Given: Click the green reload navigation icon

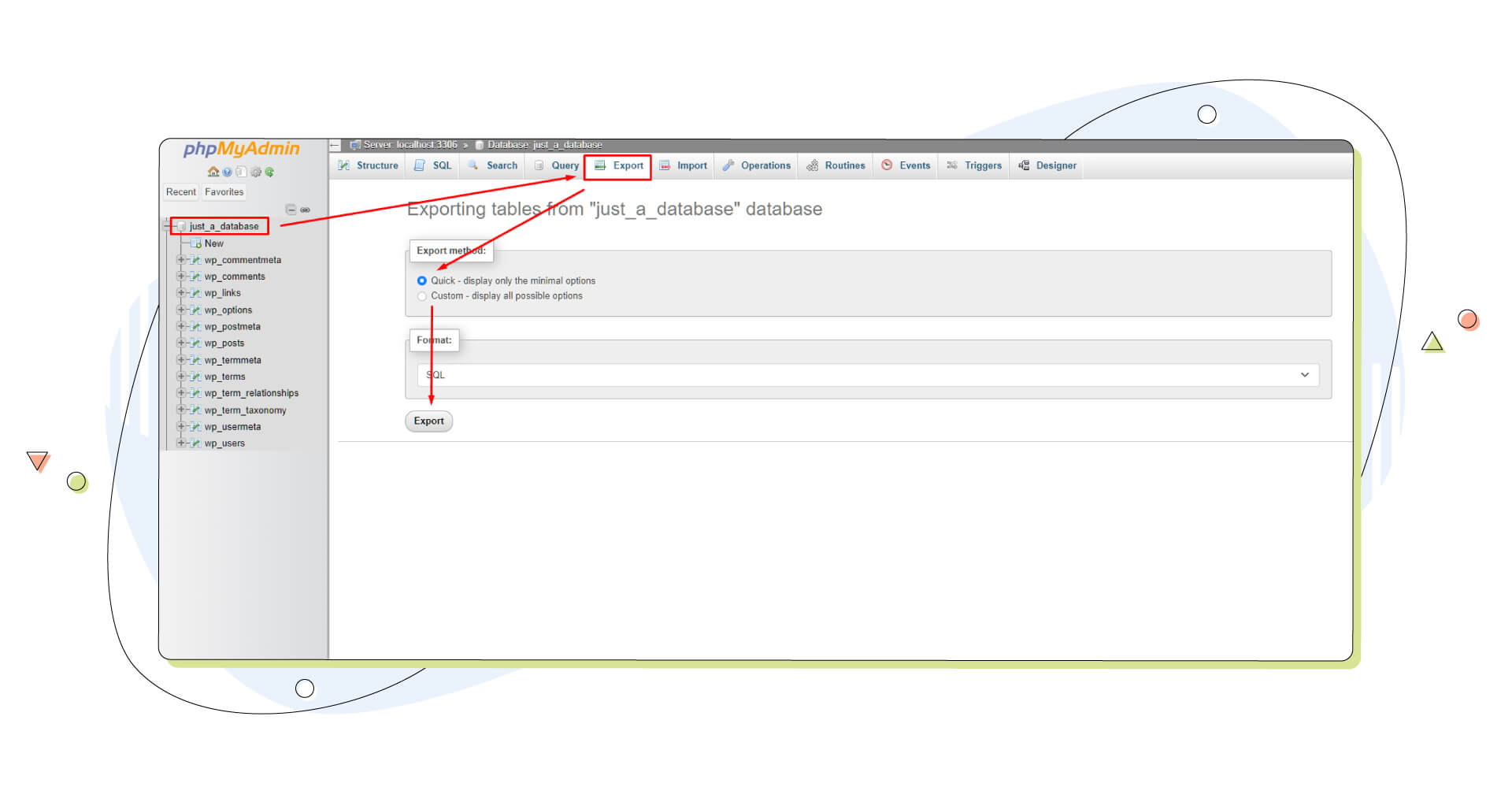Looking at the screenshot, I should [x=270, y=172].
